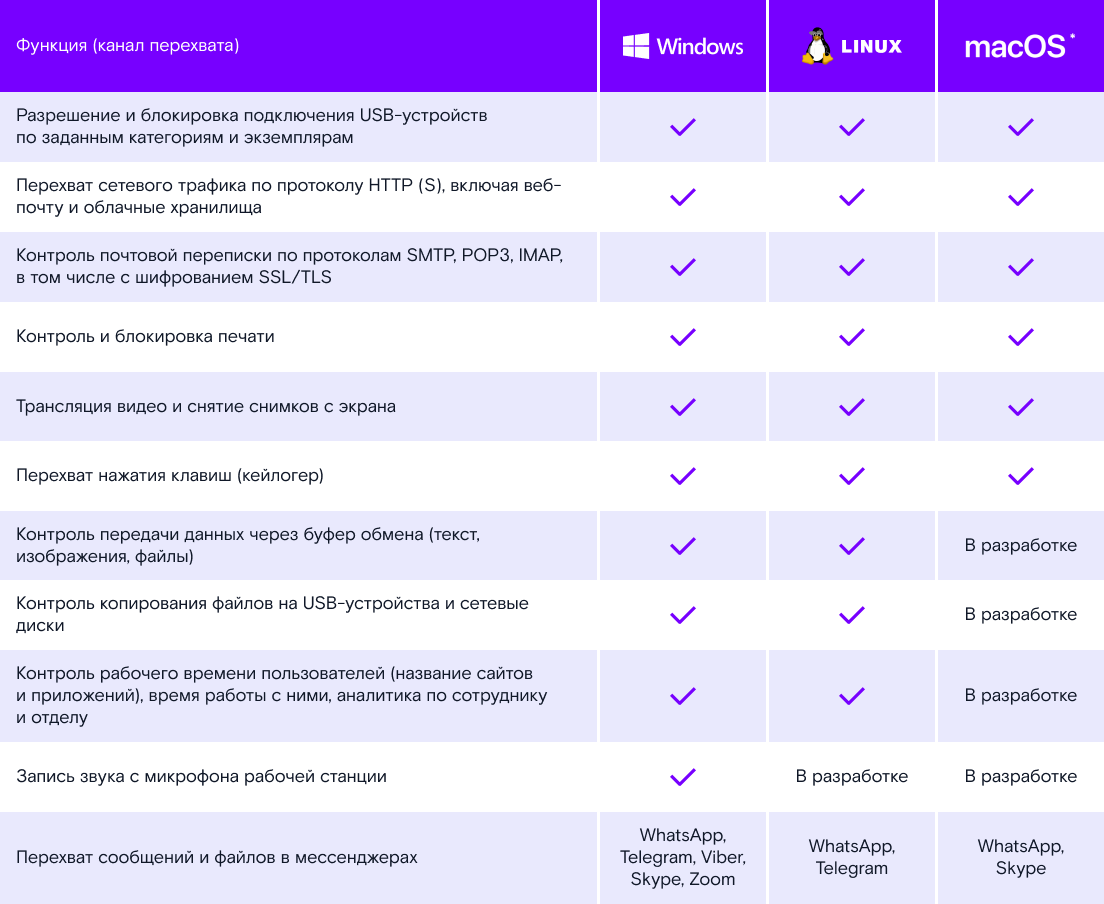
Task: Click Windows checkmark for USB-устройств connection row
Action: point(682,127)
